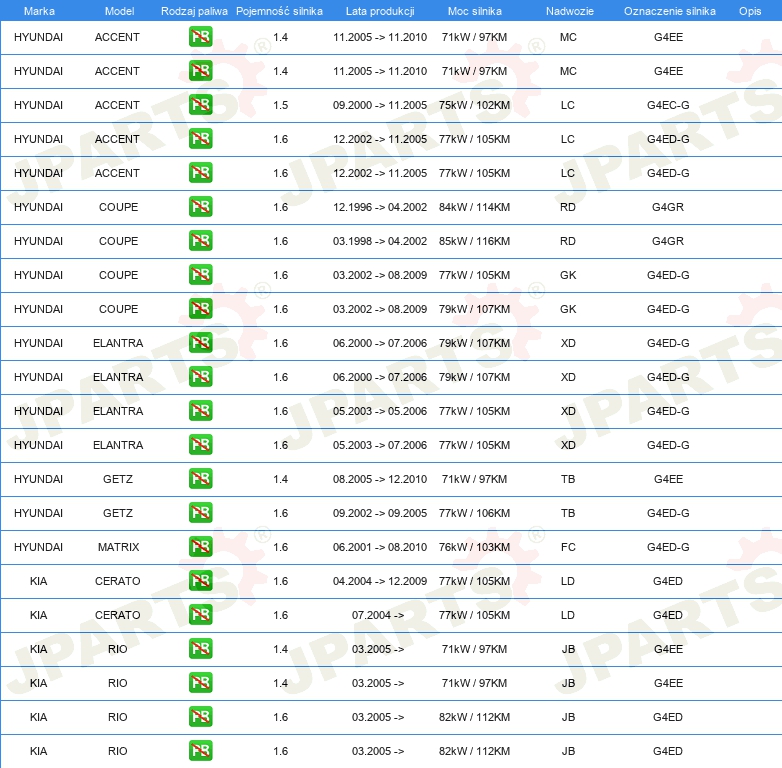Image resolution: width=782 pixels, height=768 pixels.
Task: Select the 09.2000 -> 11.2005 production years cell
Action: [x=380, y=105]
